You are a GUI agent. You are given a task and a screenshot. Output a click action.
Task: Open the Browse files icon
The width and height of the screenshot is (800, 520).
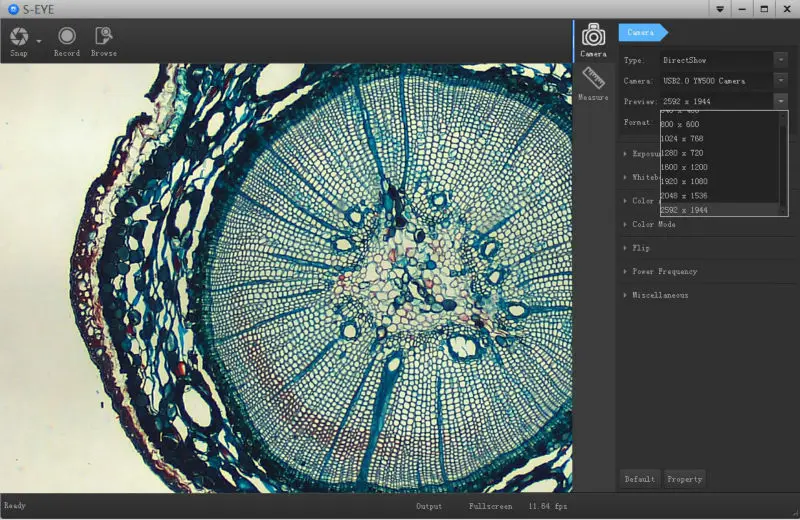pyautogui.click(x=103, y=37)
